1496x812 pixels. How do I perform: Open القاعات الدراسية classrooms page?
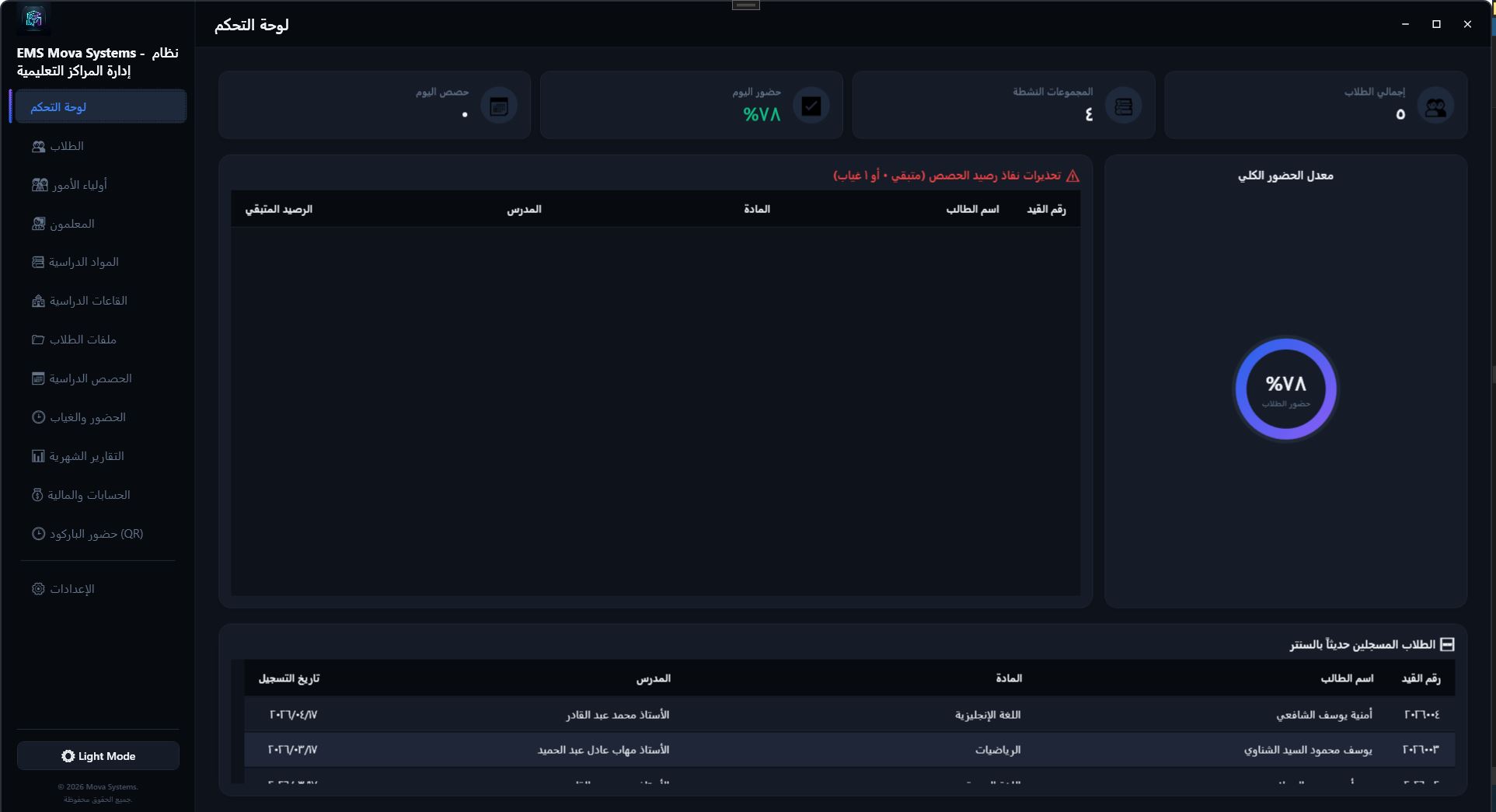(x=99, y=301)
